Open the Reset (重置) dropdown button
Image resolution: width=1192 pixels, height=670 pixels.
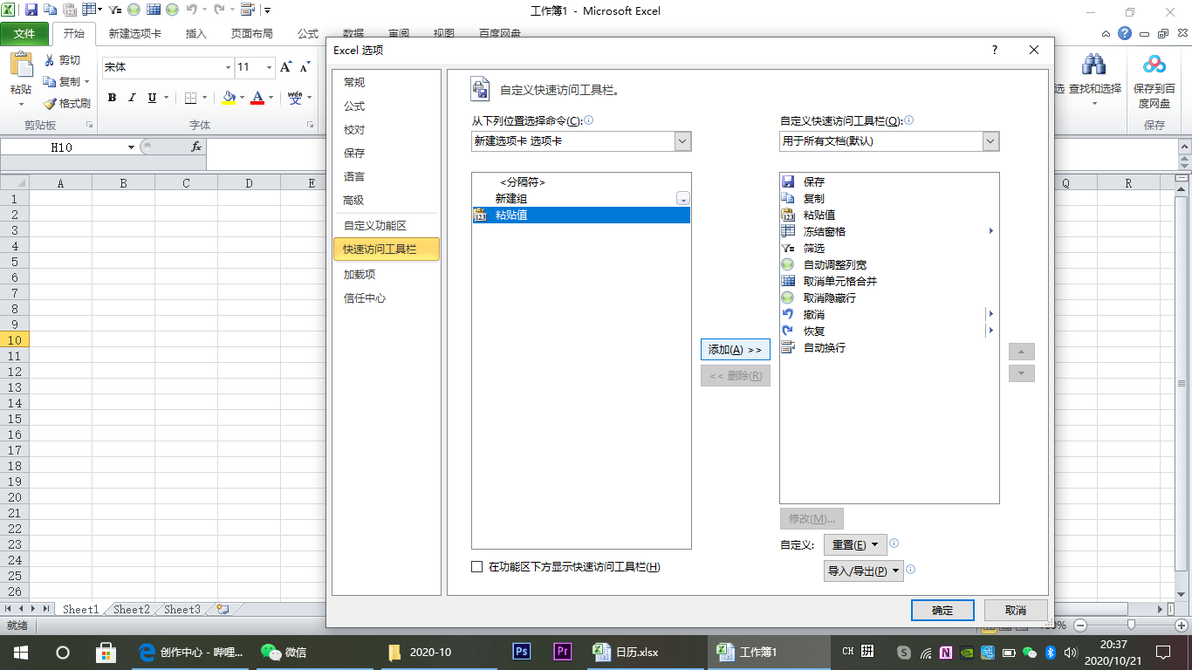click(854, 545)
